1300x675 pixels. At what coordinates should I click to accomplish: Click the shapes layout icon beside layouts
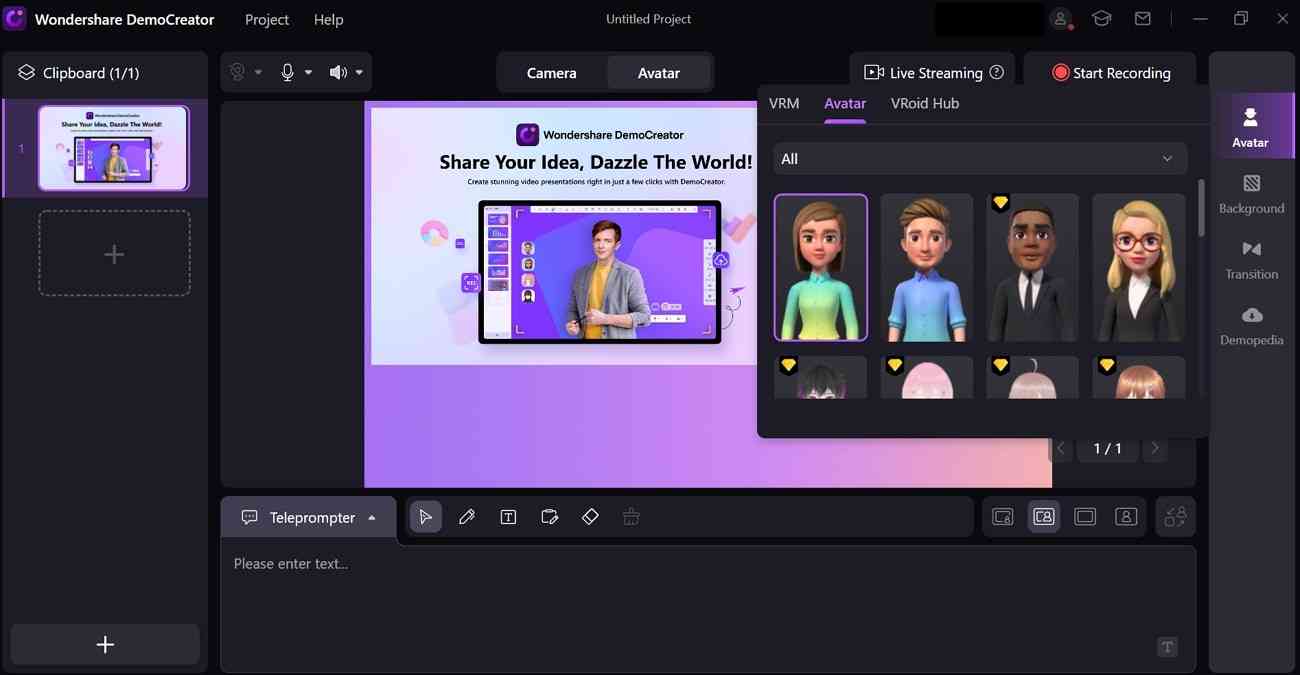1176,517
